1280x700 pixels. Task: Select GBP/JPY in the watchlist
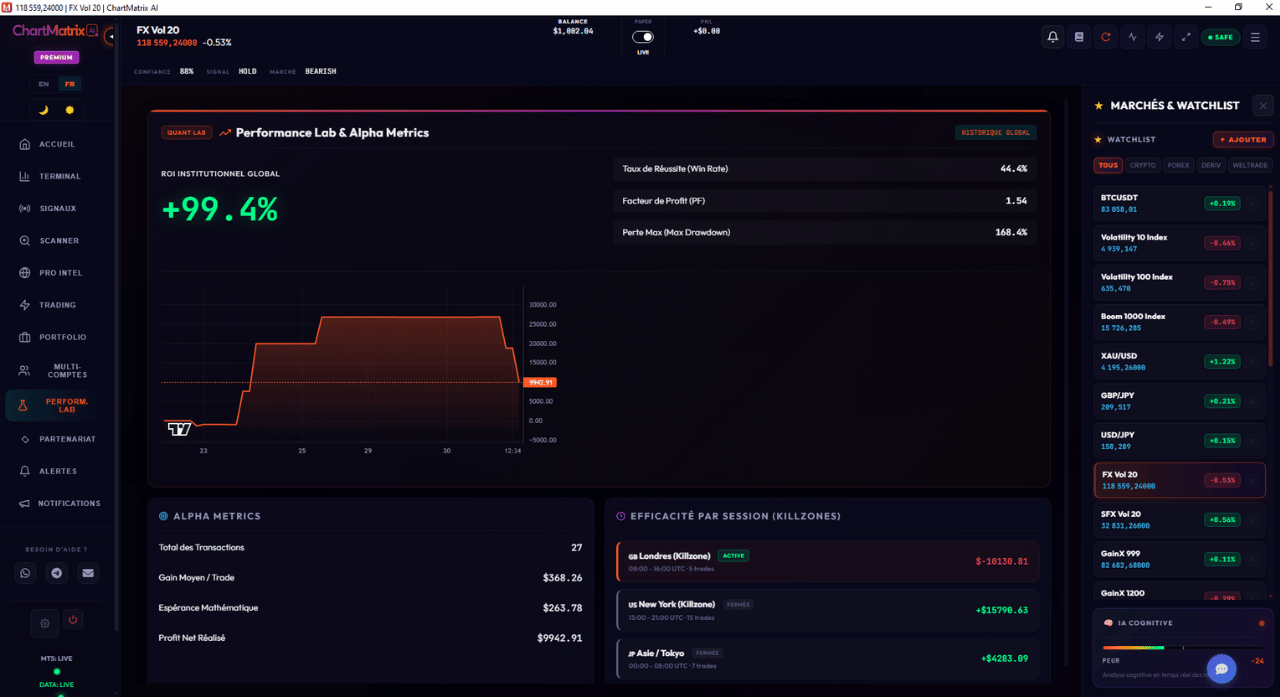tap(1180, 401)
